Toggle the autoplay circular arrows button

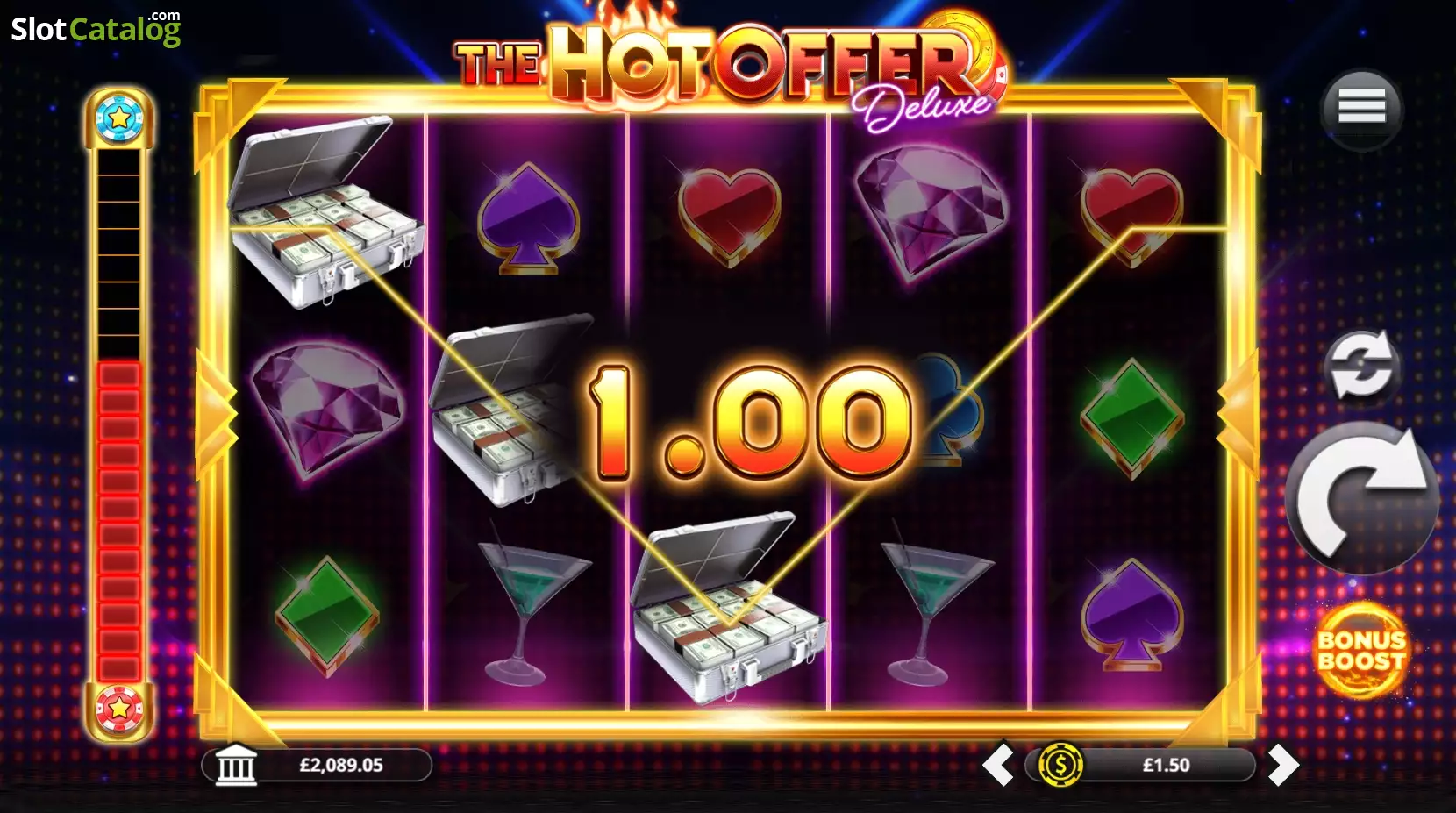click(x=1360, y=367)
